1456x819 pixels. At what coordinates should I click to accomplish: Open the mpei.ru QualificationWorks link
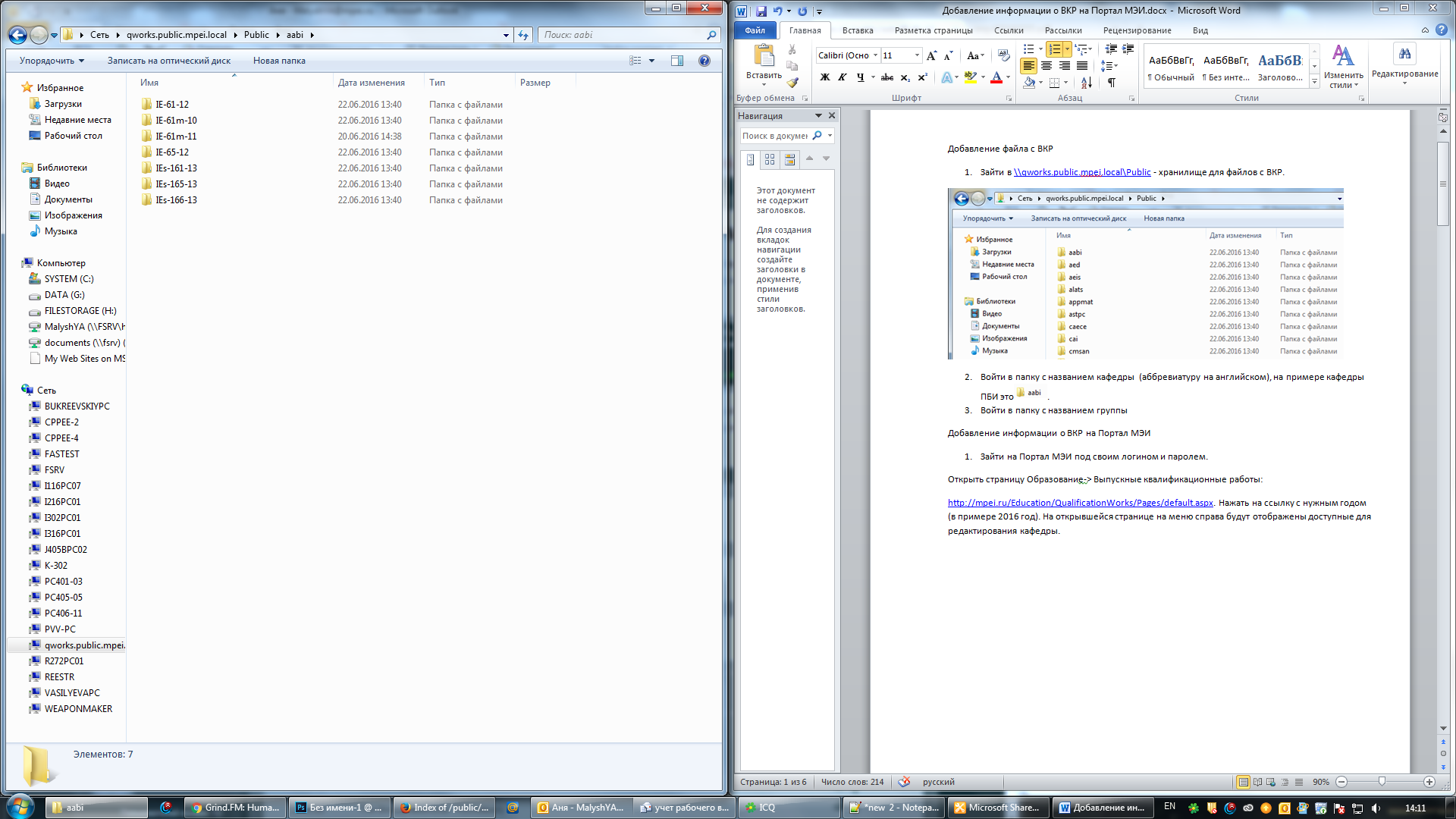[1080, 503]
